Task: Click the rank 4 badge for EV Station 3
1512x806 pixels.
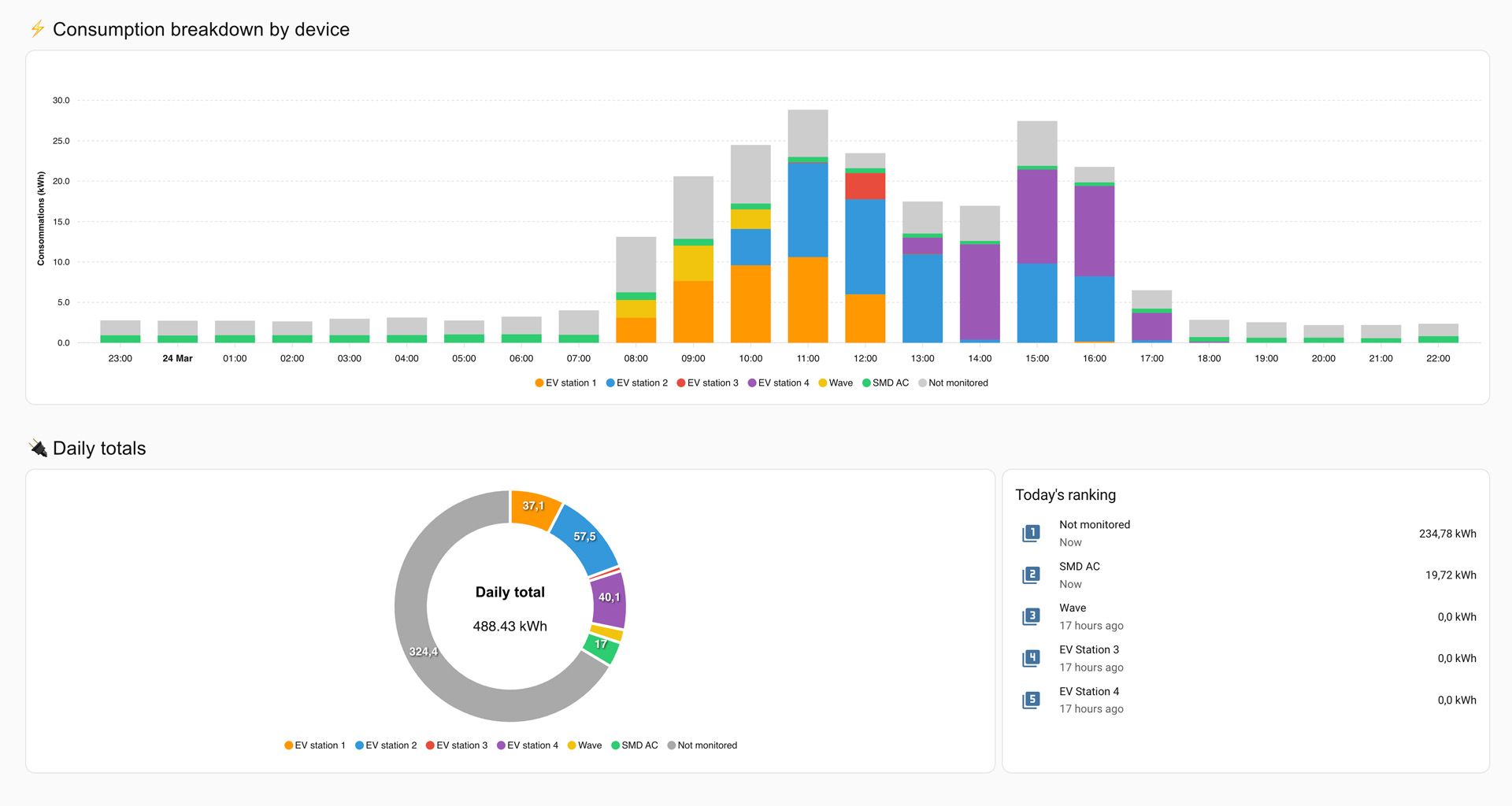Action: coord(1031,659)
